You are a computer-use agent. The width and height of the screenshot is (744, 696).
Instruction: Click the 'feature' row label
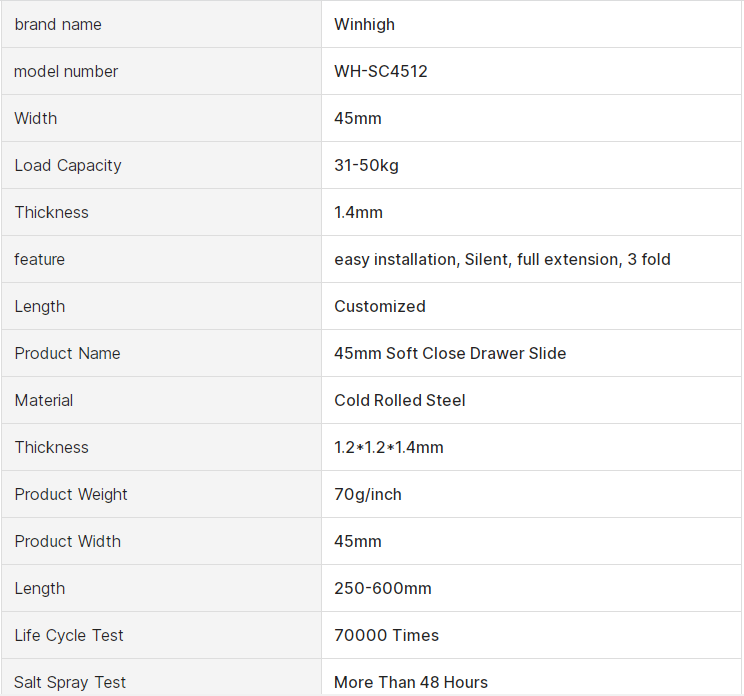[x=39, y=259]
